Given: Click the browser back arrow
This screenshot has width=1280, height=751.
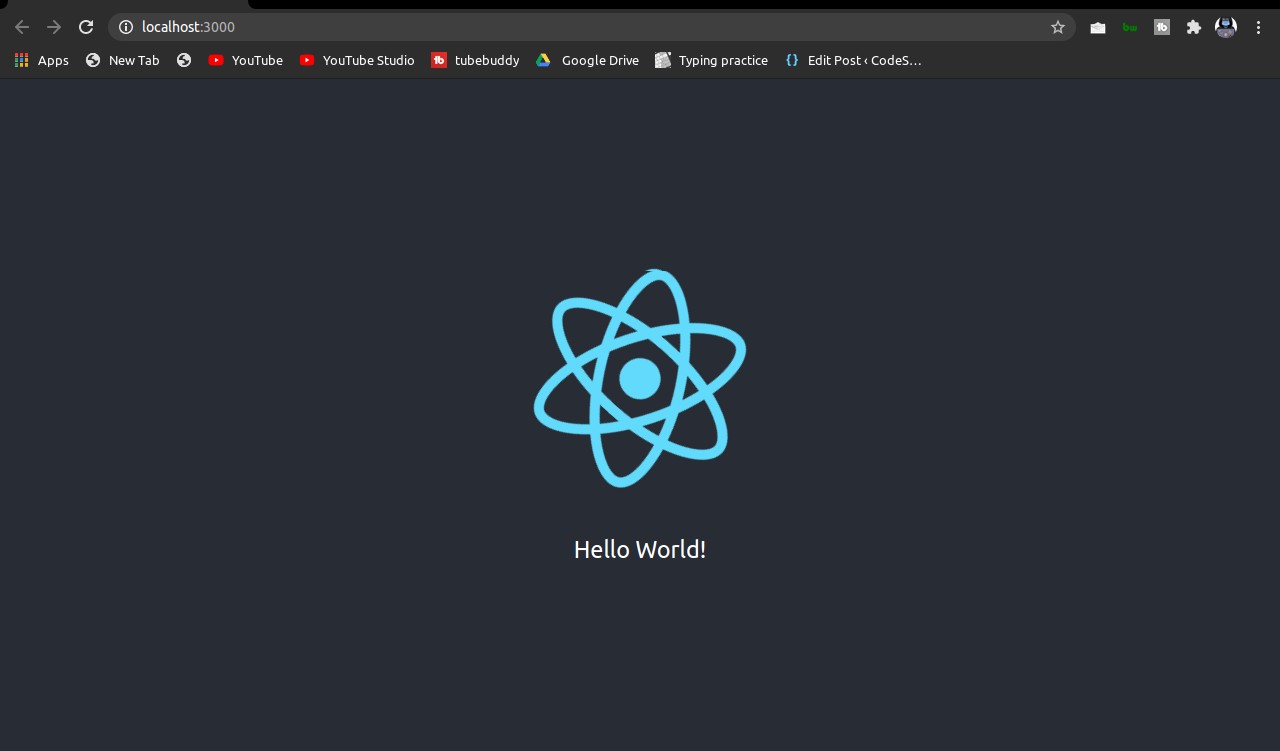Looking at the screenshot, I should [x=22, y=27].
